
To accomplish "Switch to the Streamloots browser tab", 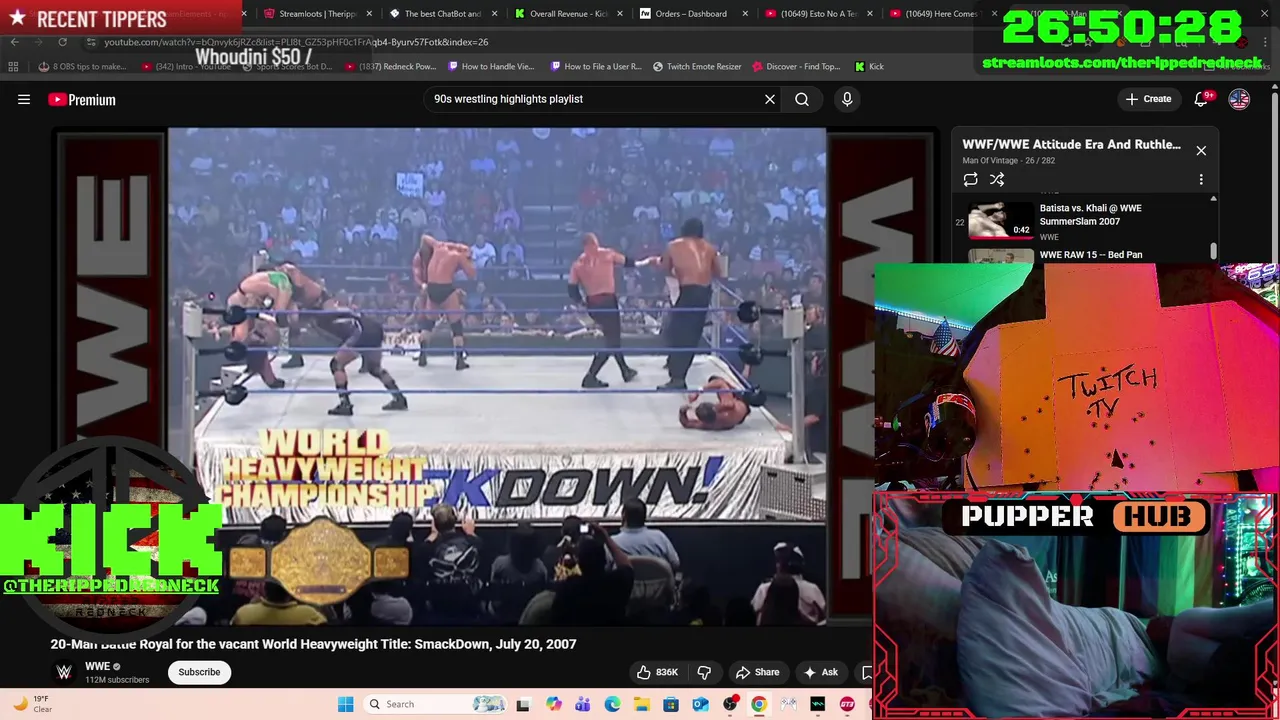I will [318, 14].
